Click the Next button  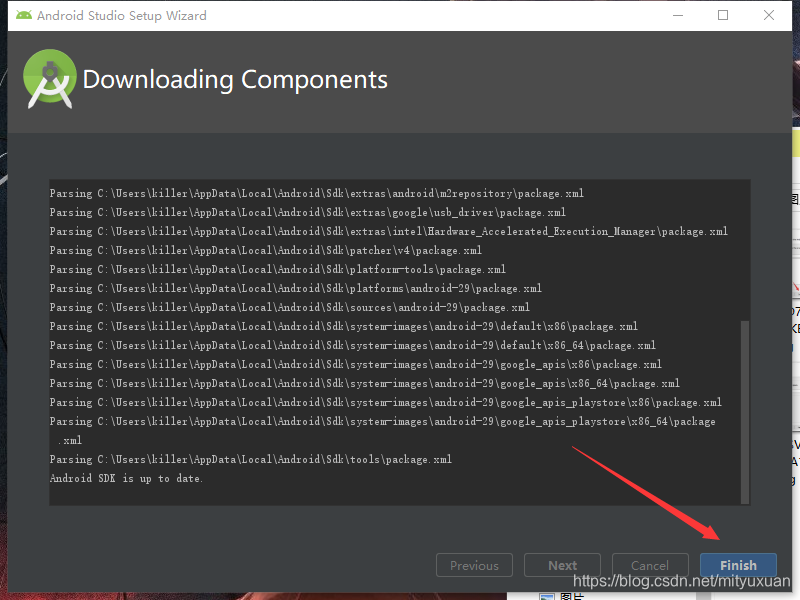click(x=562, y=564)
